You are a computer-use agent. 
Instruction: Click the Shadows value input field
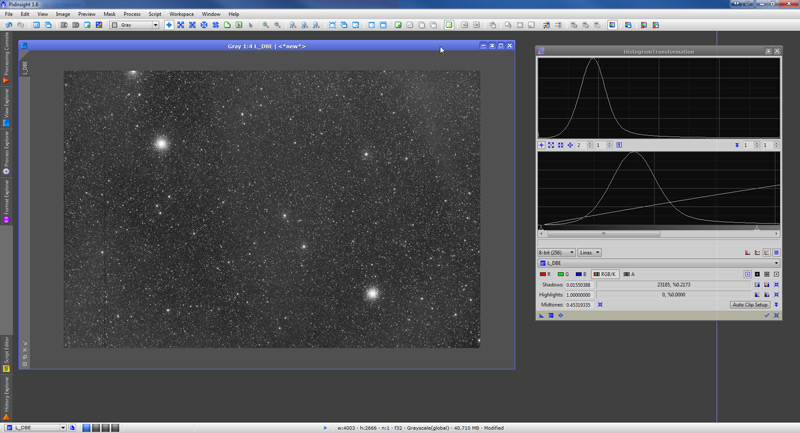click(581, 285)
